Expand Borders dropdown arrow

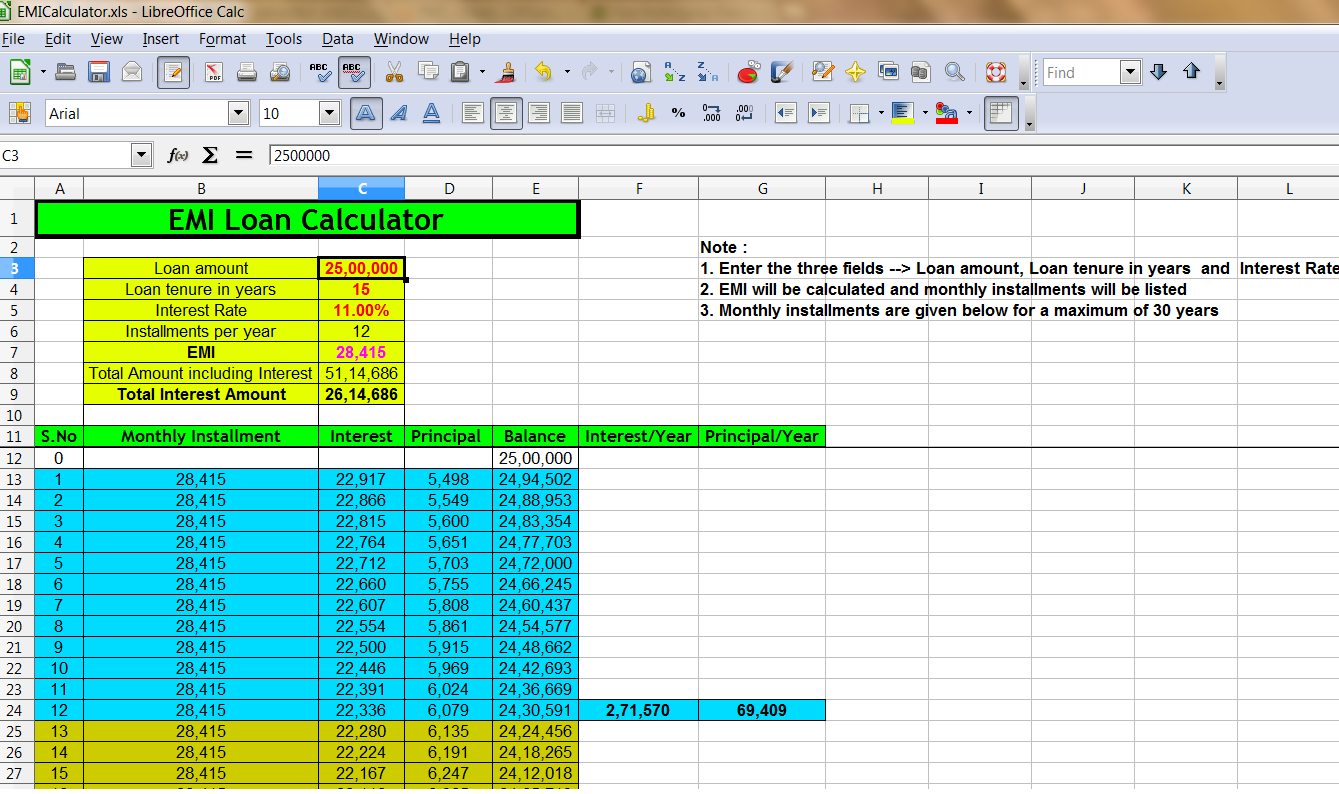coord(880,113)
